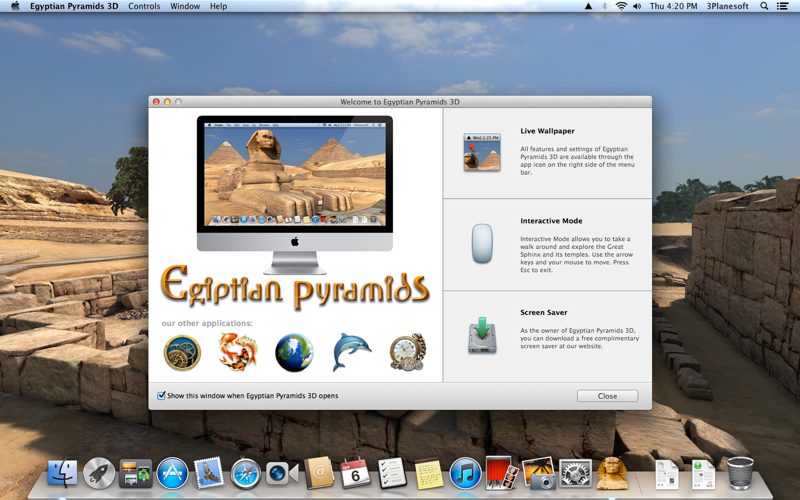Image resolution: width=800 pixels, height=500 pixels.
Task: Click the Close button
Action: (607, 396)
